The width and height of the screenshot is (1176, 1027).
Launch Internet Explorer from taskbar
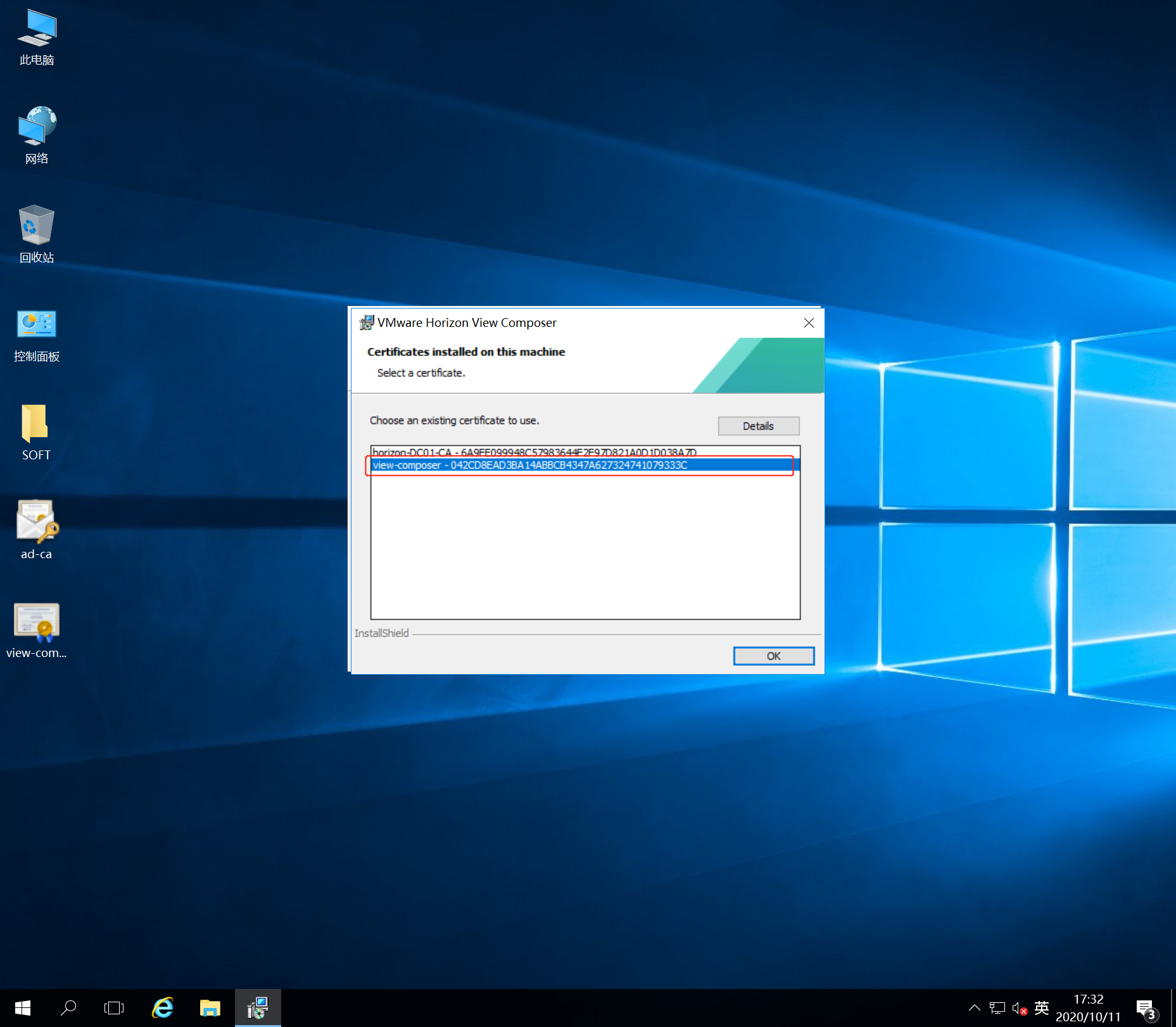click(x=163, y=1008)
